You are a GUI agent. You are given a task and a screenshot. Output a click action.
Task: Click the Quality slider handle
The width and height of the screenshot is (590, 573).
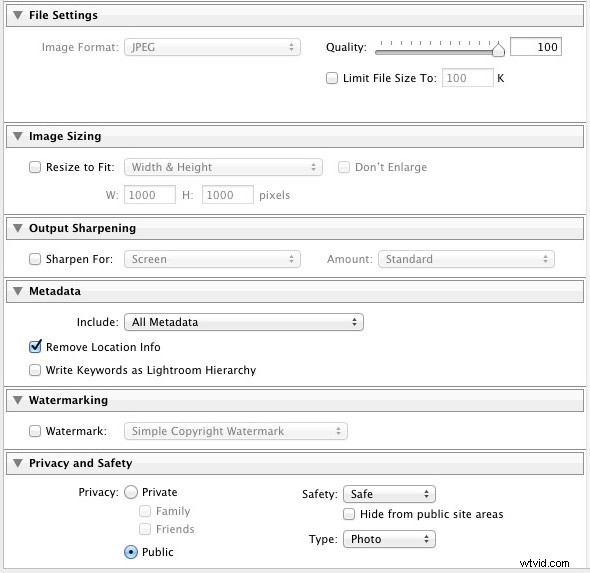pyautogui.click(x=498, y=49)
